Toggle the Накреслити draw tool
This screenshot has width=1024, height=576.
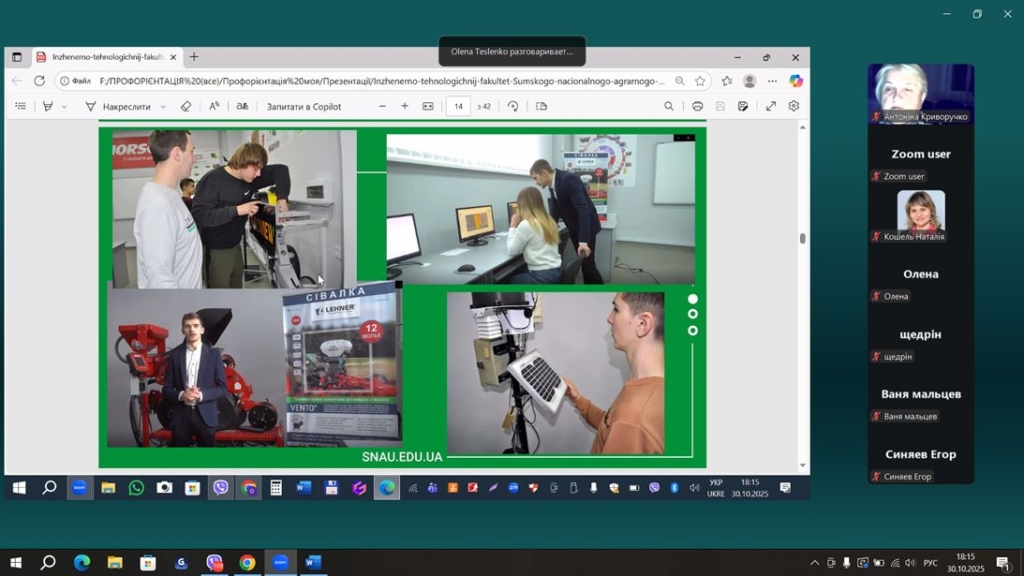coord(118,106)
